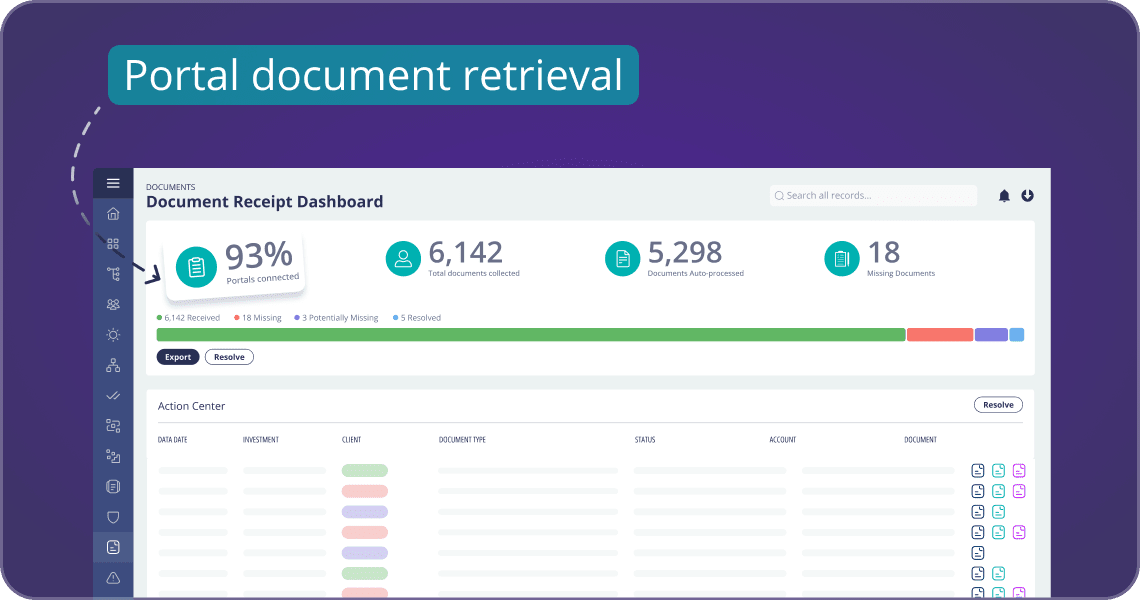Click the shield icon in the sidebar

(x=113, y=517)
